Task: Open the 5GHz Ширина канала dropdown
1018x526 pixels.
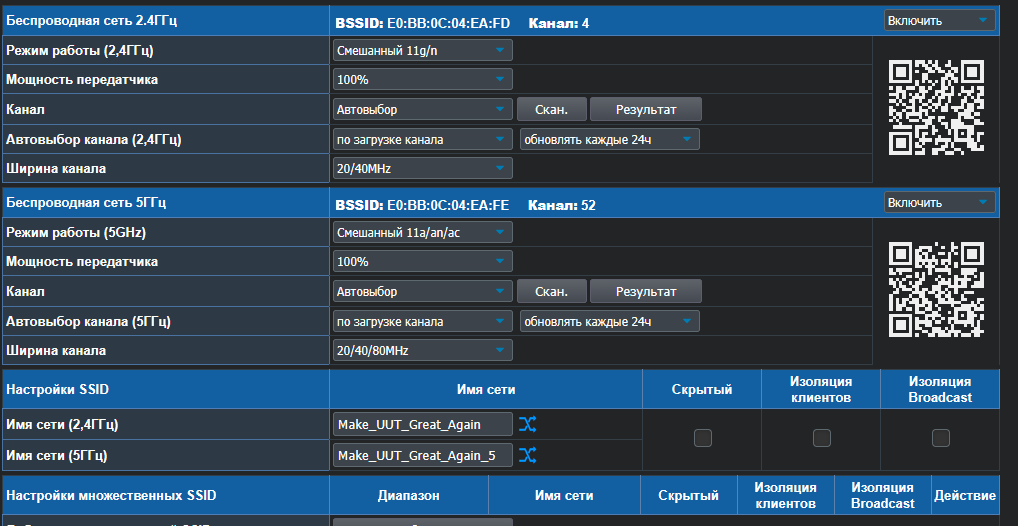Action: (422, 350)
